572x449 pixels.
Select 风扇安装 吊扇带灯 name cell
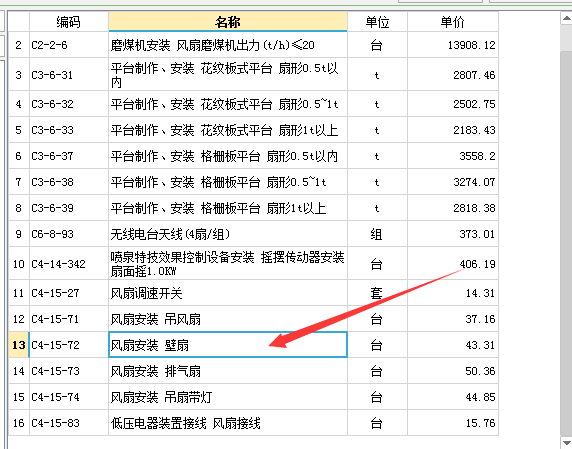[x=228, y=396]
